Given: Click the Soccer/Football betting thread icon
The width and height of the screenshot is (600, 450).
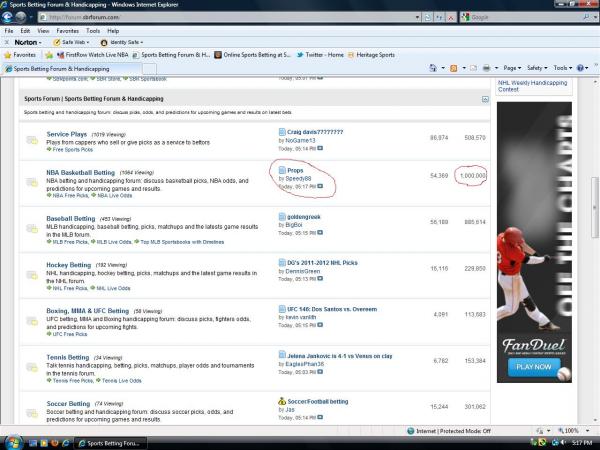Looking at the screenshot, I should [281, 400].
